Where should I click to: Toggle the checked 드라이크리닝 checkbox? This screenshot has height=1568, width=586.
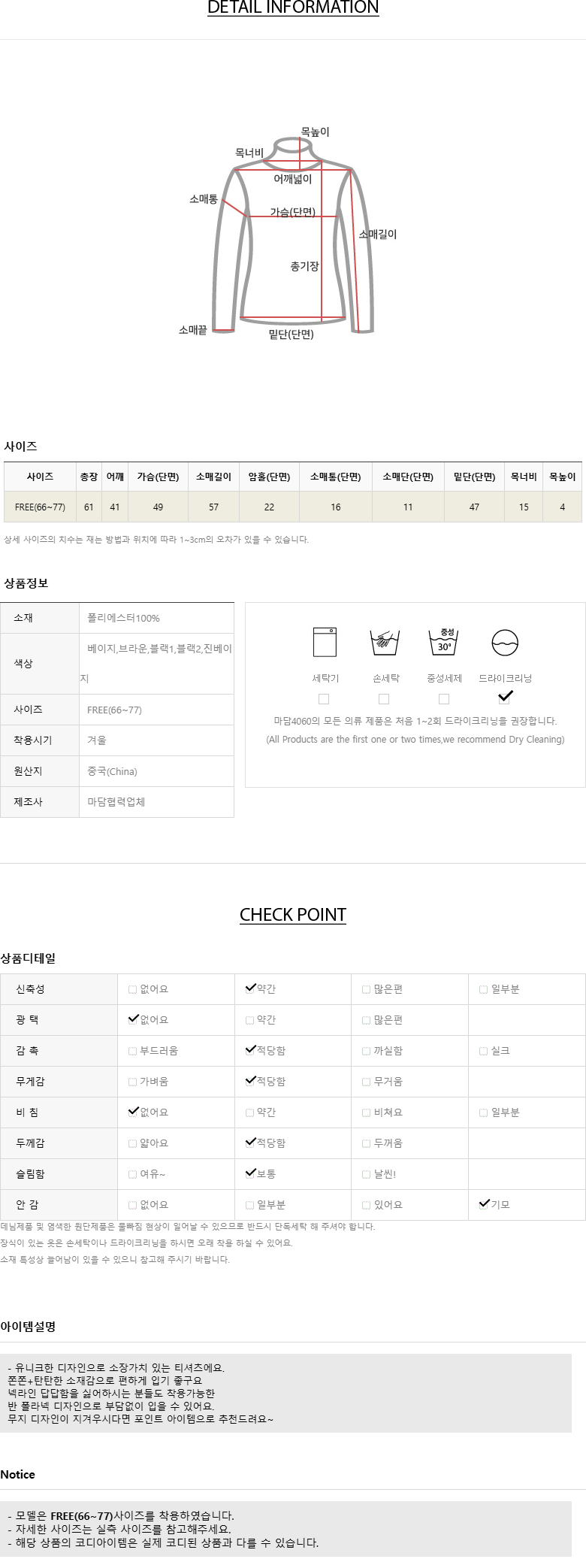click(x=505, y=697)
